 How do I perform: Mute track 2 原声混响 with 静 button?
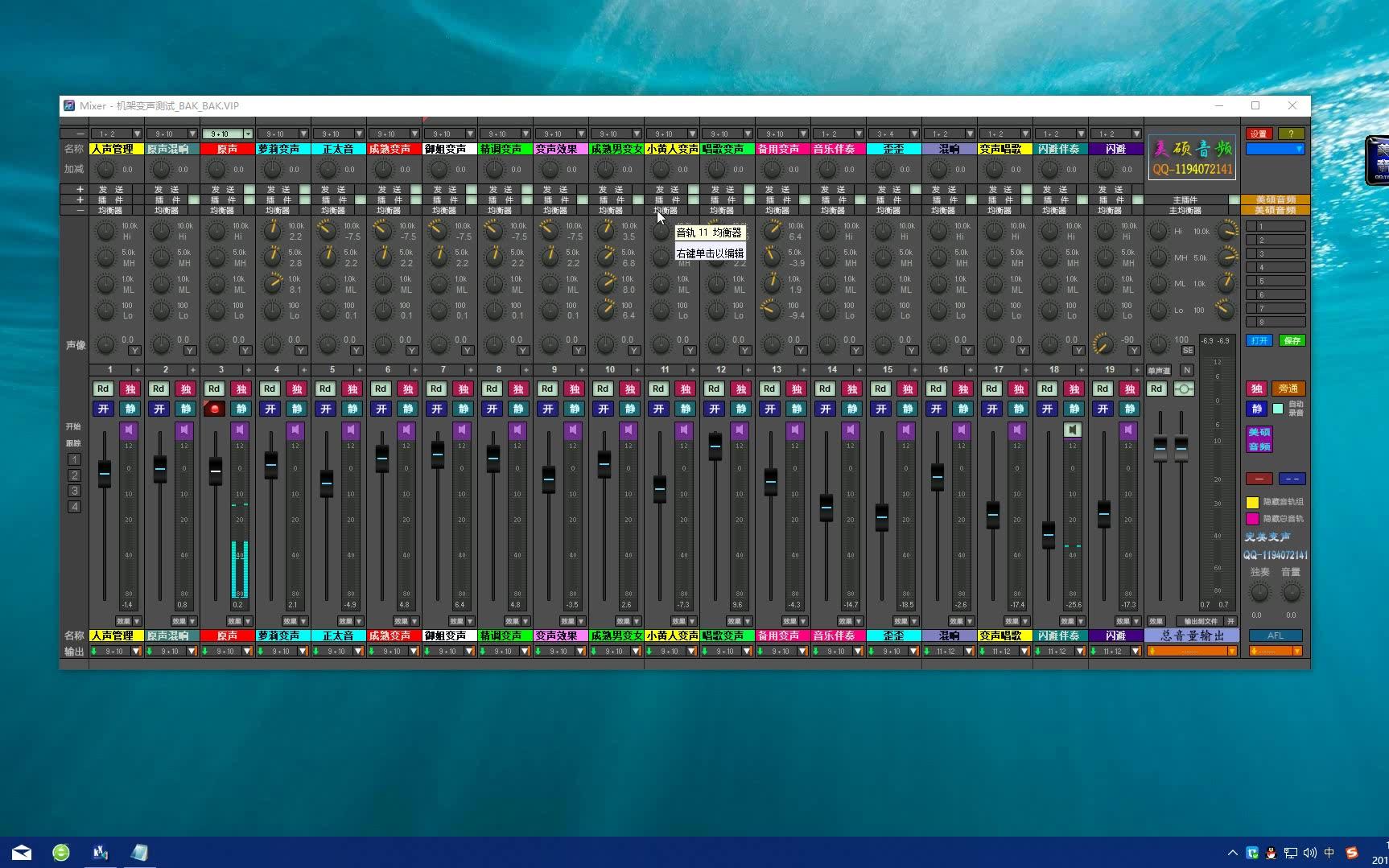pos(186,409)
